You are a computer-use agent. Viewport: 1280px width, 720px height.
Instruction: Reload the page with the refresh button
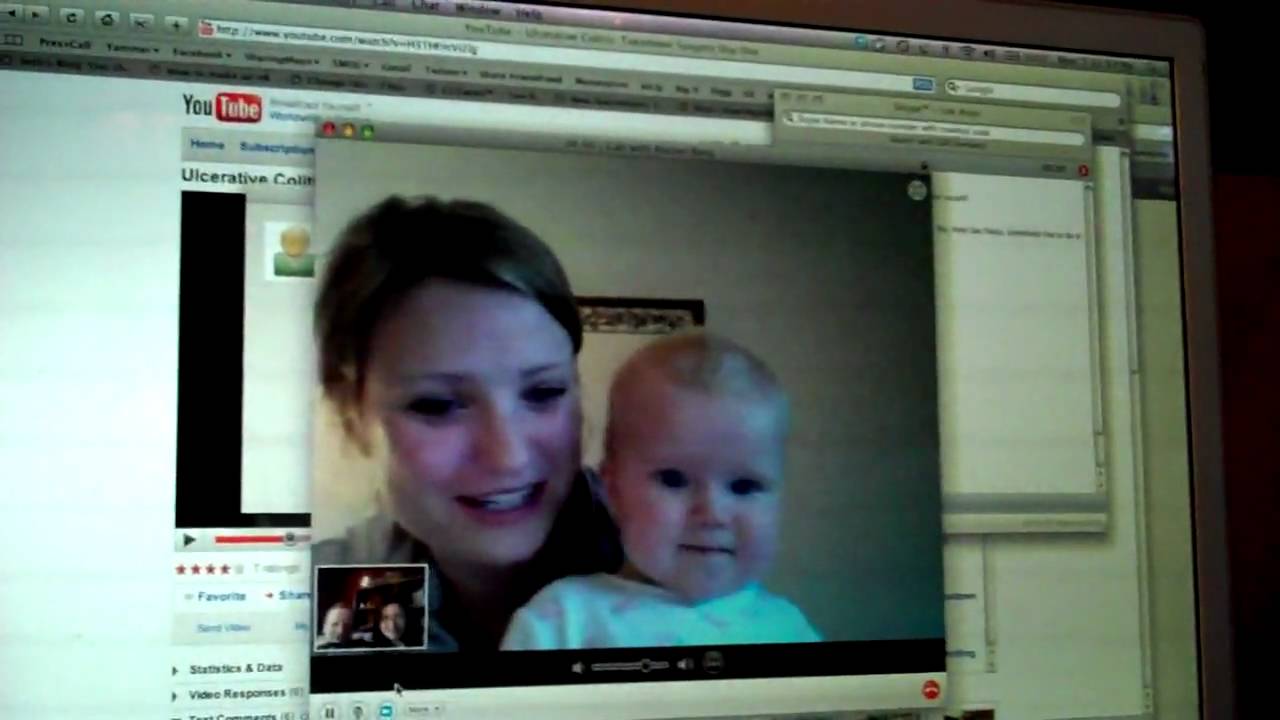(71, 17)
